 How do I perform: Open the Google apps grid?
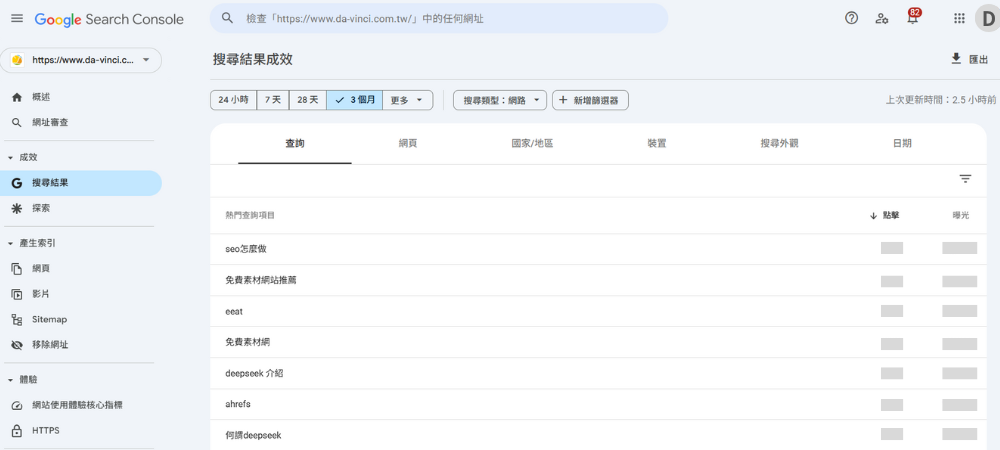[x=959, y=18]
